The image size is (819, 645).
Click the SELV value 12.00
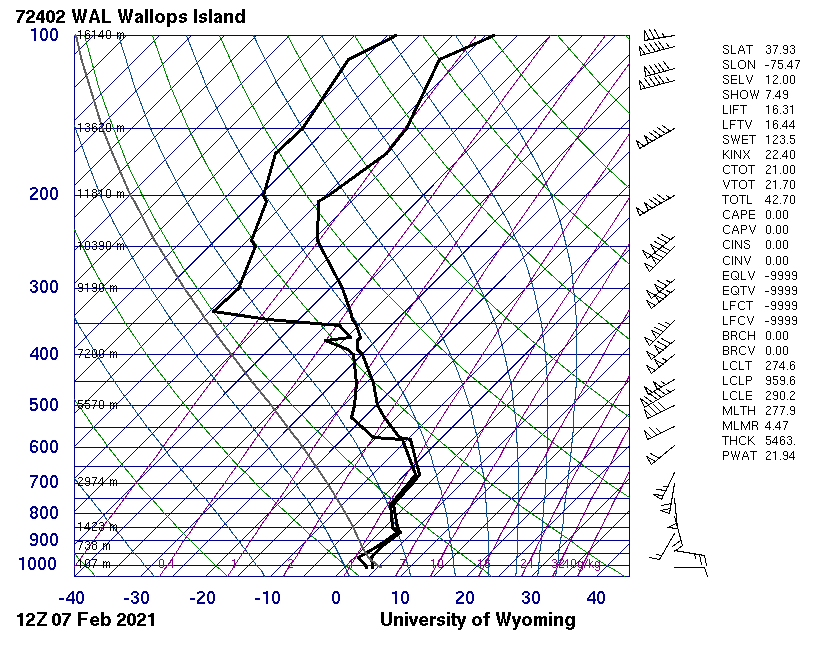click(780, 80)
